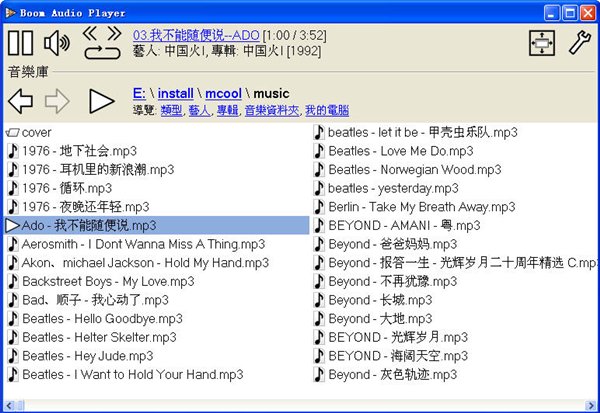Go forward with the grayed right arrow
Screen dimensions: 600x413
click(57, 101)
